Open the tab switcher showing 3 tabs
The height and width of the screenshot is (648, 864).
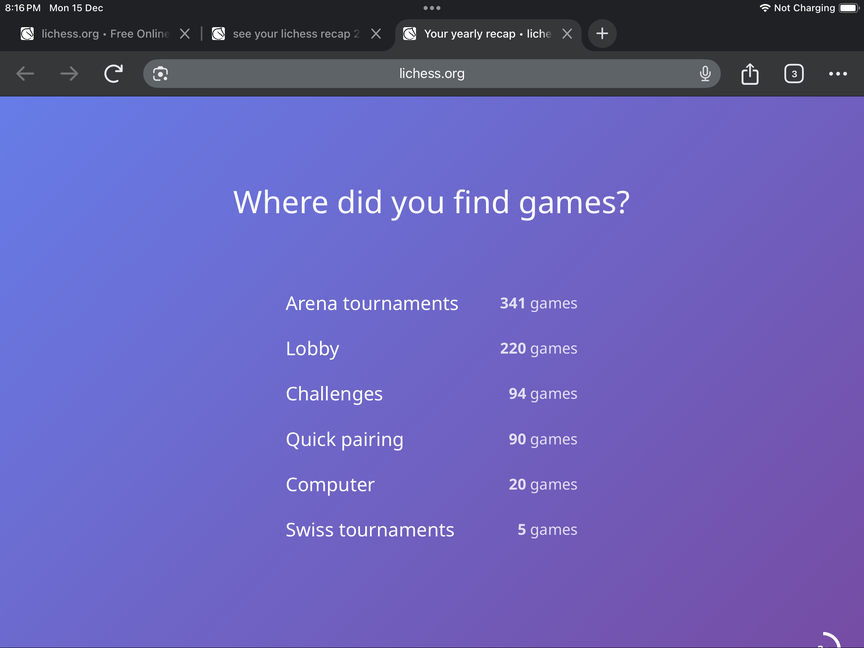[x=794, y=74]
